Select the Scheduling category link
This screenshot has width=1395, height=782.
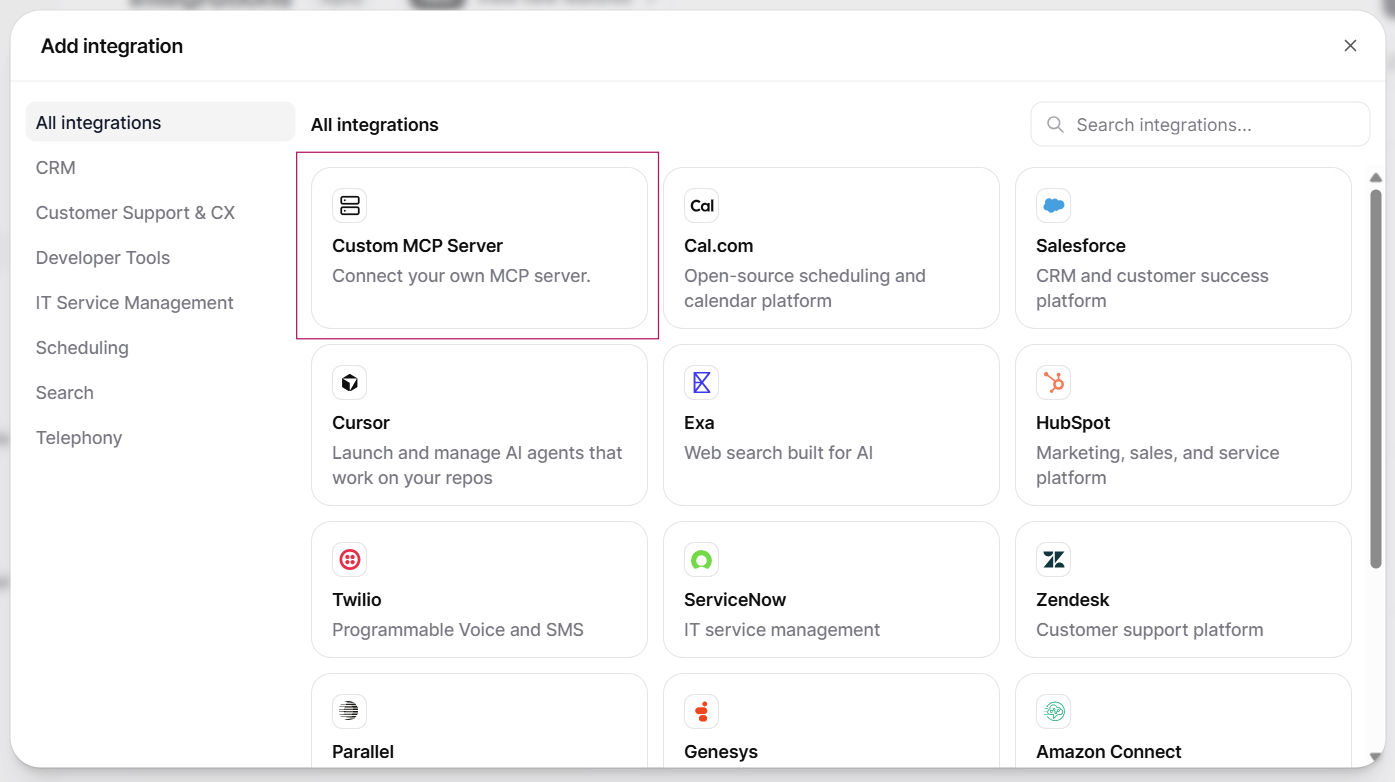click(81, 347)
